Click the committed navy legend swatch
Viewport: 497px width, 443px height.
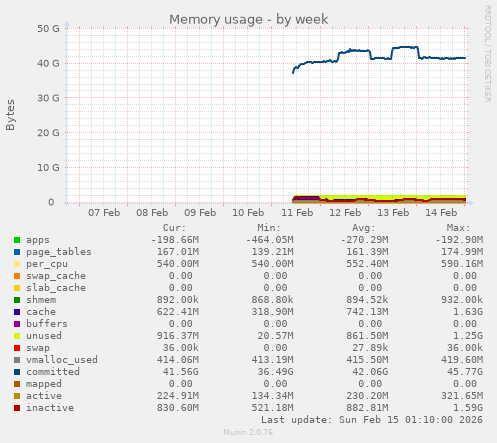coord(17,372)
